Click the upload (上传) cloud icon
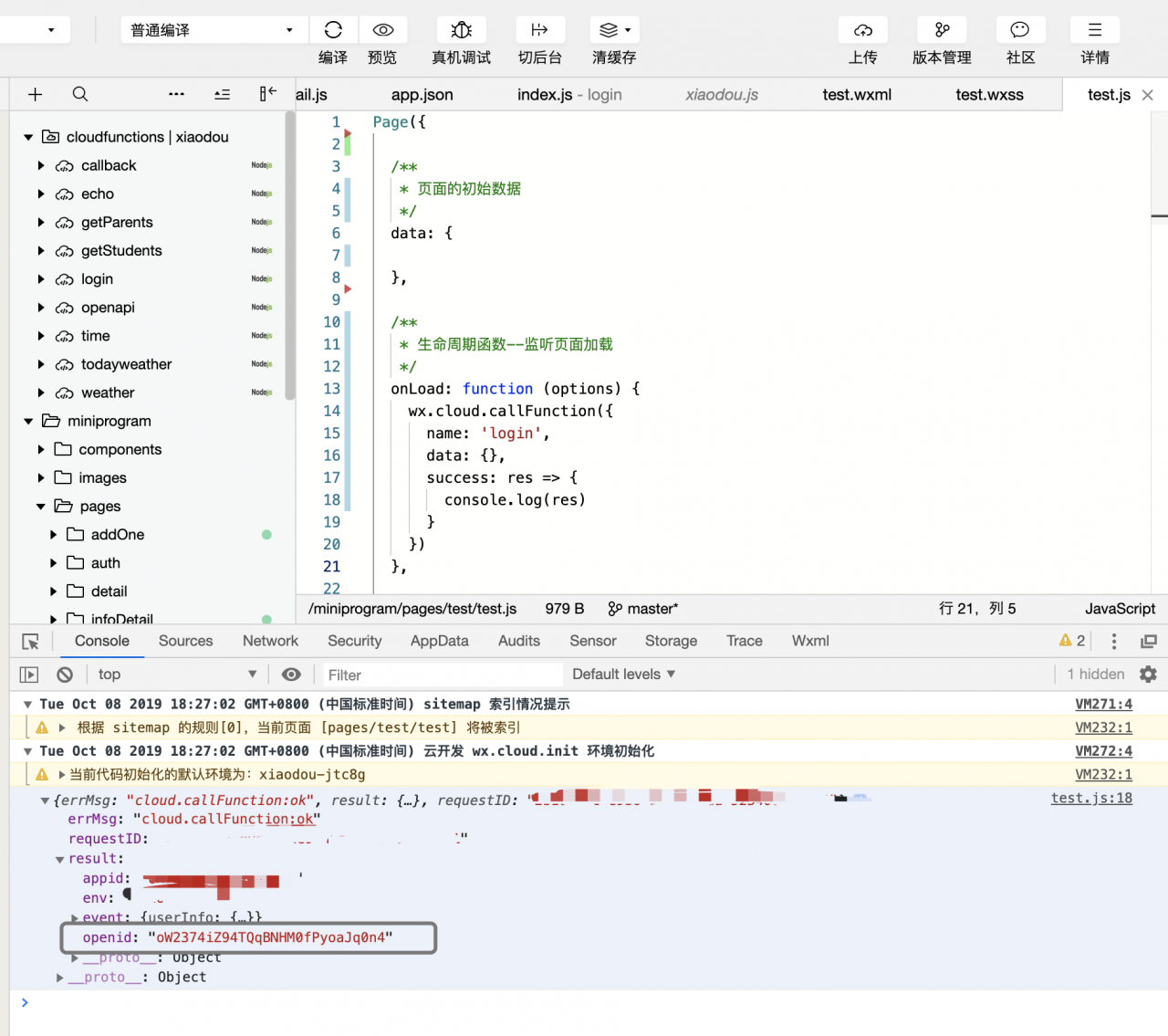This screenshot has width=1168, height=1036. [x=862, y=30]
